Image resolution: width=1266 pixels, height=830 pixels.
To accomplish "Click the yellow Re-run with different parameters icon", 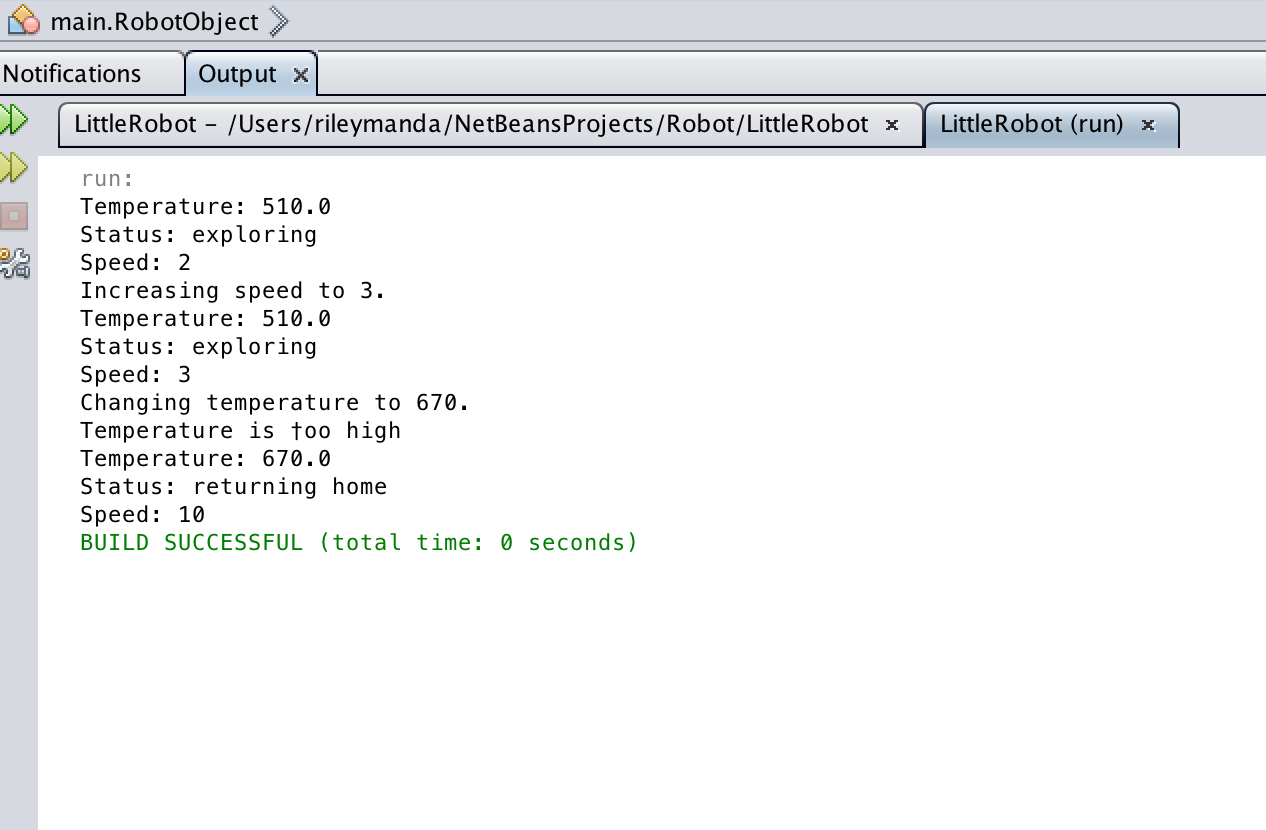I will (14, 168).
